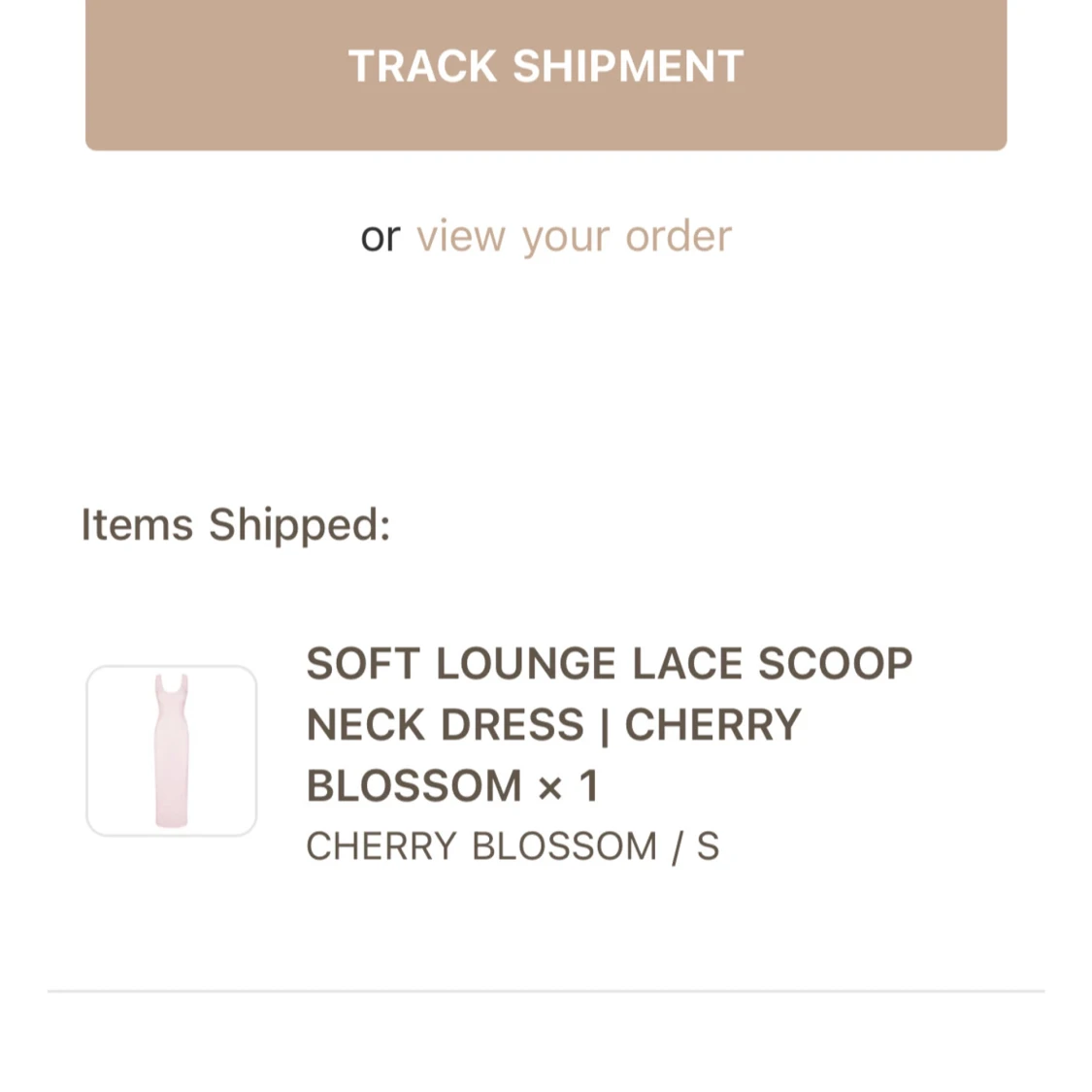Screen dimensions: 1092x1092
Task: Select the pink dress product thumbnail
Action: (171, 750)
